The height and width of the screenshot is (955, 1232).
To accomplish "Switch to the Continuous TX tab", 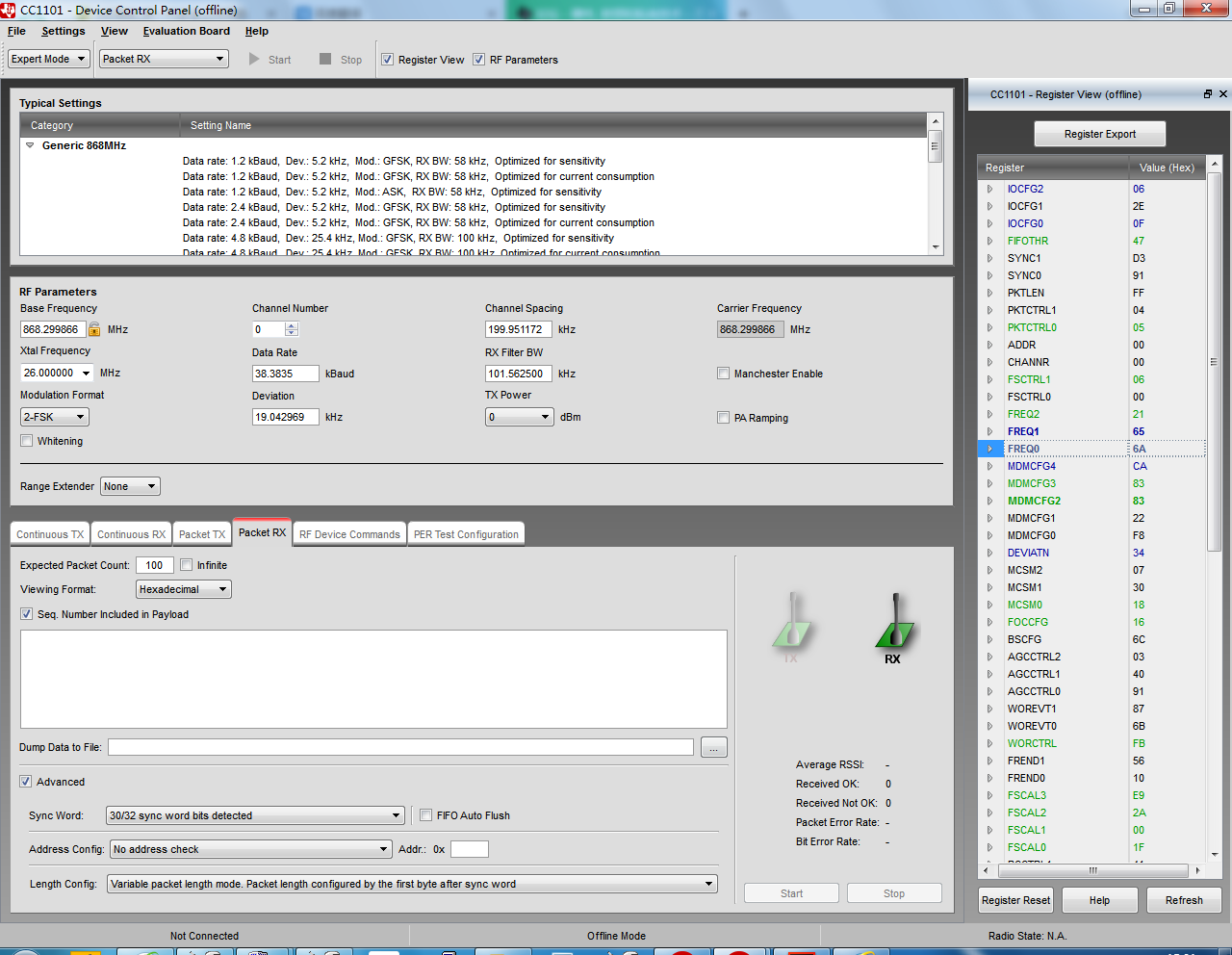I will [50, 534].
